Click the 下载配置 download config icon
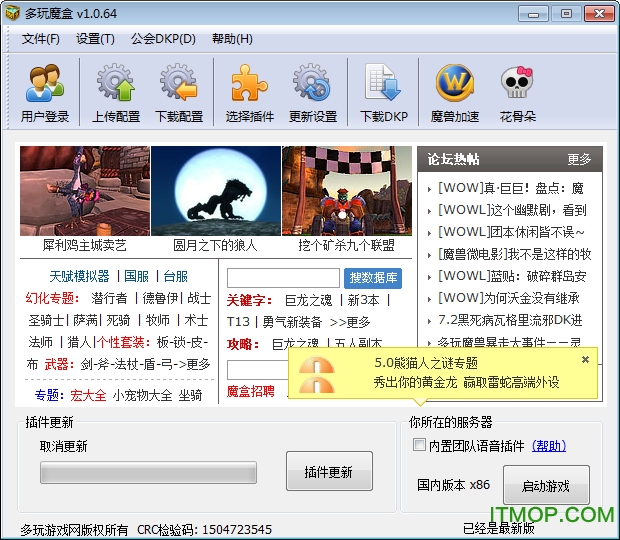The height and width of the screenshot is (540, 620). click(x=179, y=93)
